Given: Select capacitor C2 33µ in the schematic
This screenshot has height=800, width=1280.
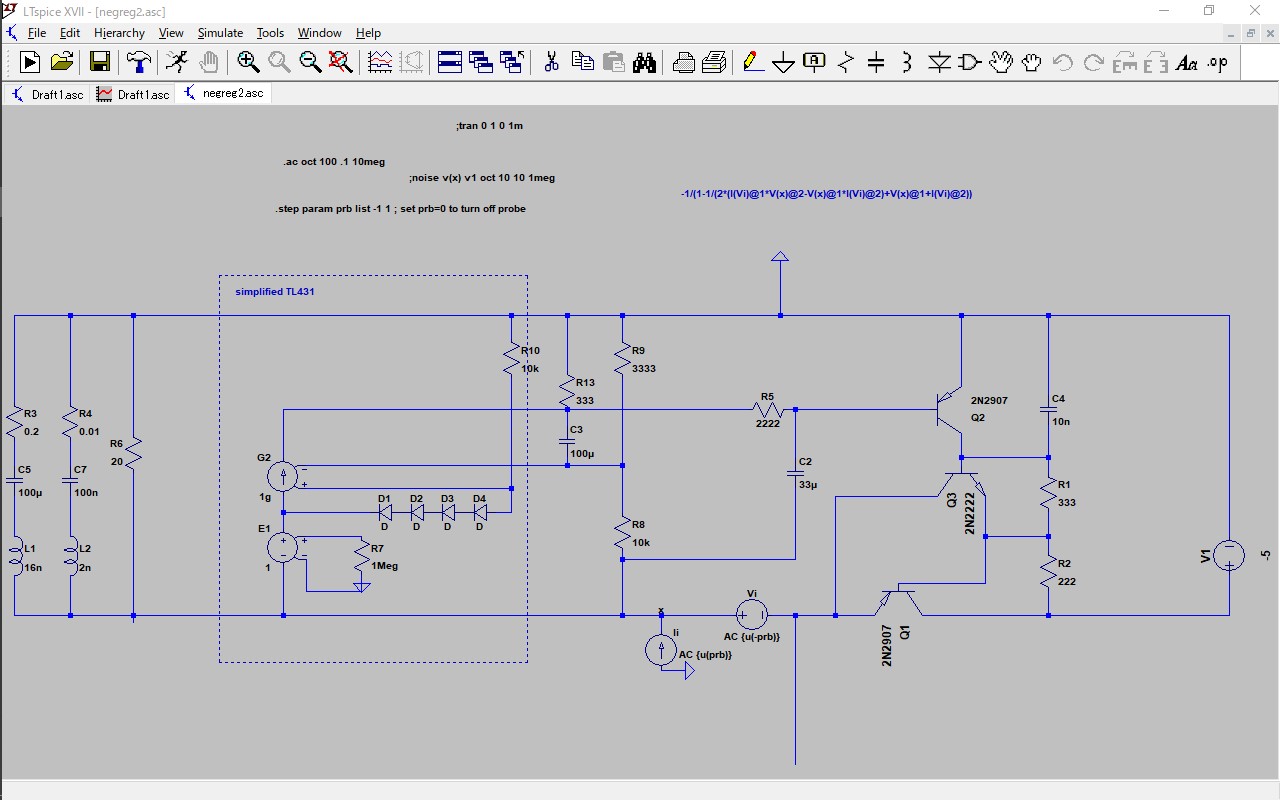Looking at the screenshot, I should coord(796,473).
